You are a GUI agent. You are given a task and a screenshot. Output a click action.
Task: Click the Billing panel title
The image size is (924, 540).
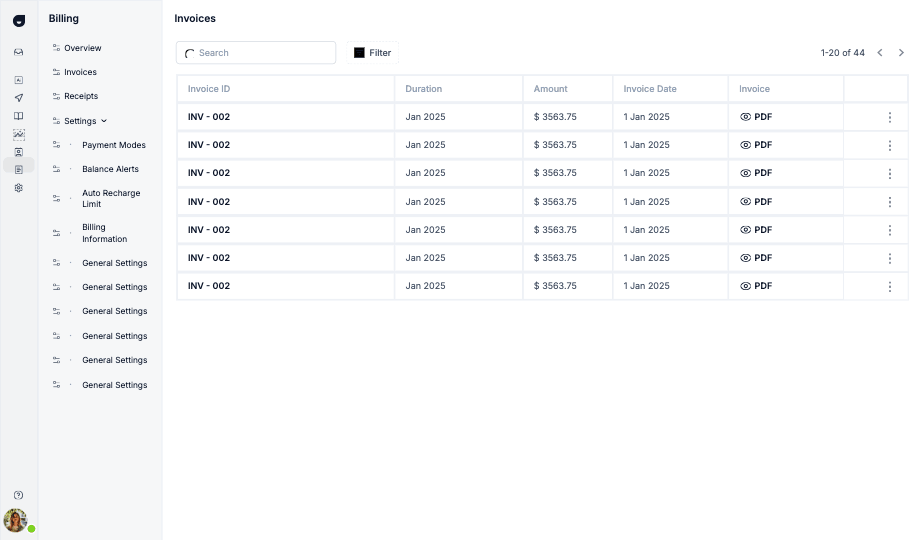click(x=64, y=18)
